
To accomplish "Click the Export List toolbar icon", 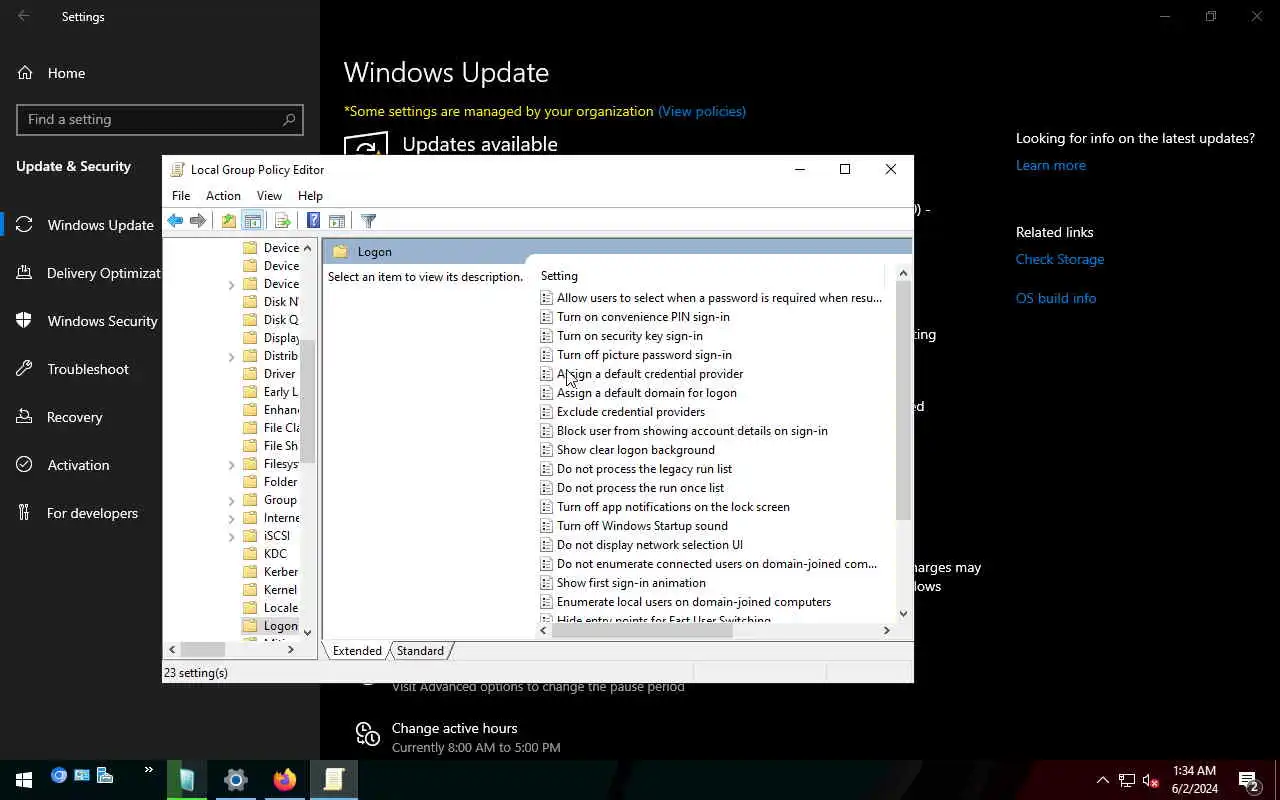I will (282, 221).
